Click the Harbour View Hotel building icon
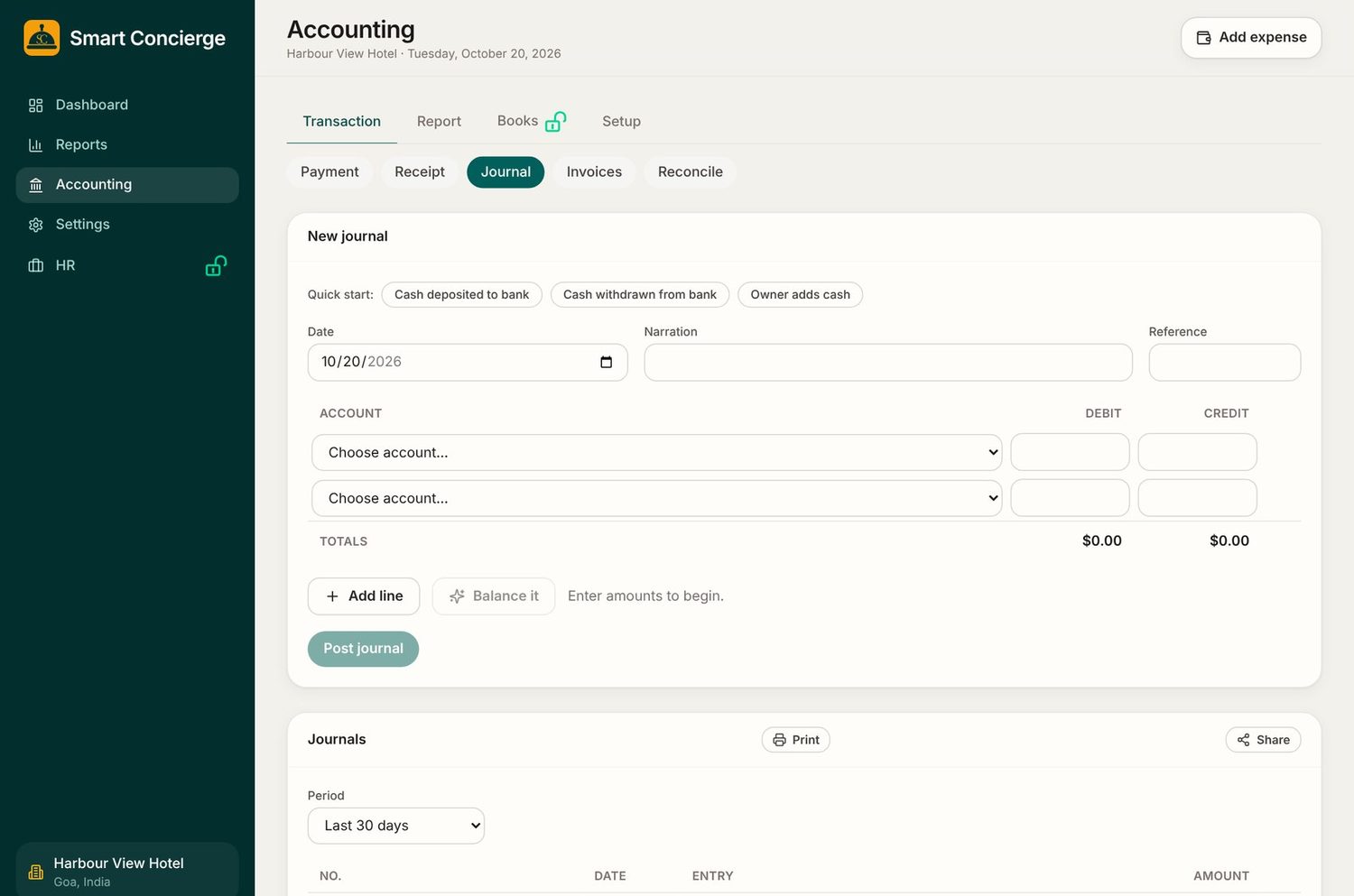1354x896 pixels. click(36, 872)
